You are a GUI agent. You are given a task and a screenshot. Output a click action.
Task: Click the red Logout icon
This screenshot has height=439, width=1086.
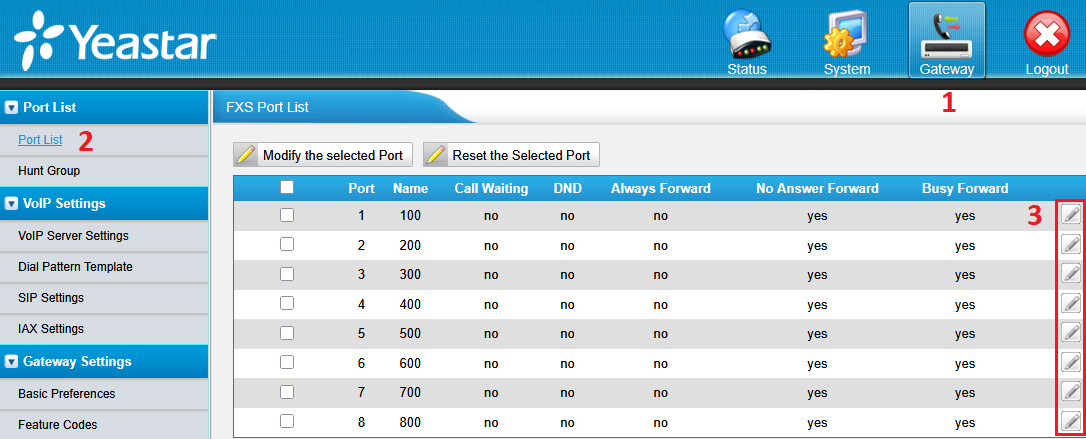(x=1046, y=41)
